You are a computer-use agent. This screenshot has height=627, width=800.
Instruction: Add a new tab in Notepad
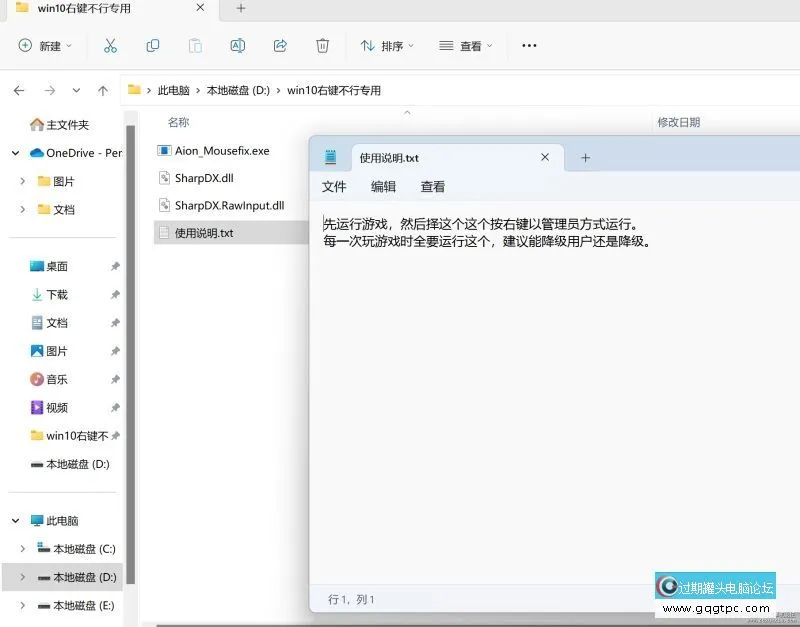586,158
